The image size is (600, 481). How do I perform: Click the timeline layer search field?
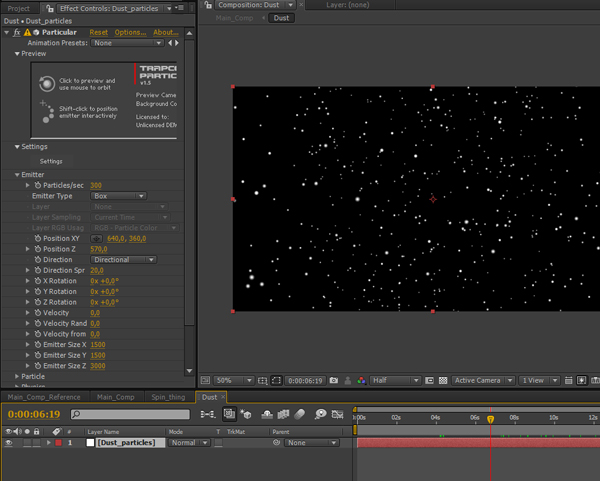pyautogui.click(x=130, y=414)
